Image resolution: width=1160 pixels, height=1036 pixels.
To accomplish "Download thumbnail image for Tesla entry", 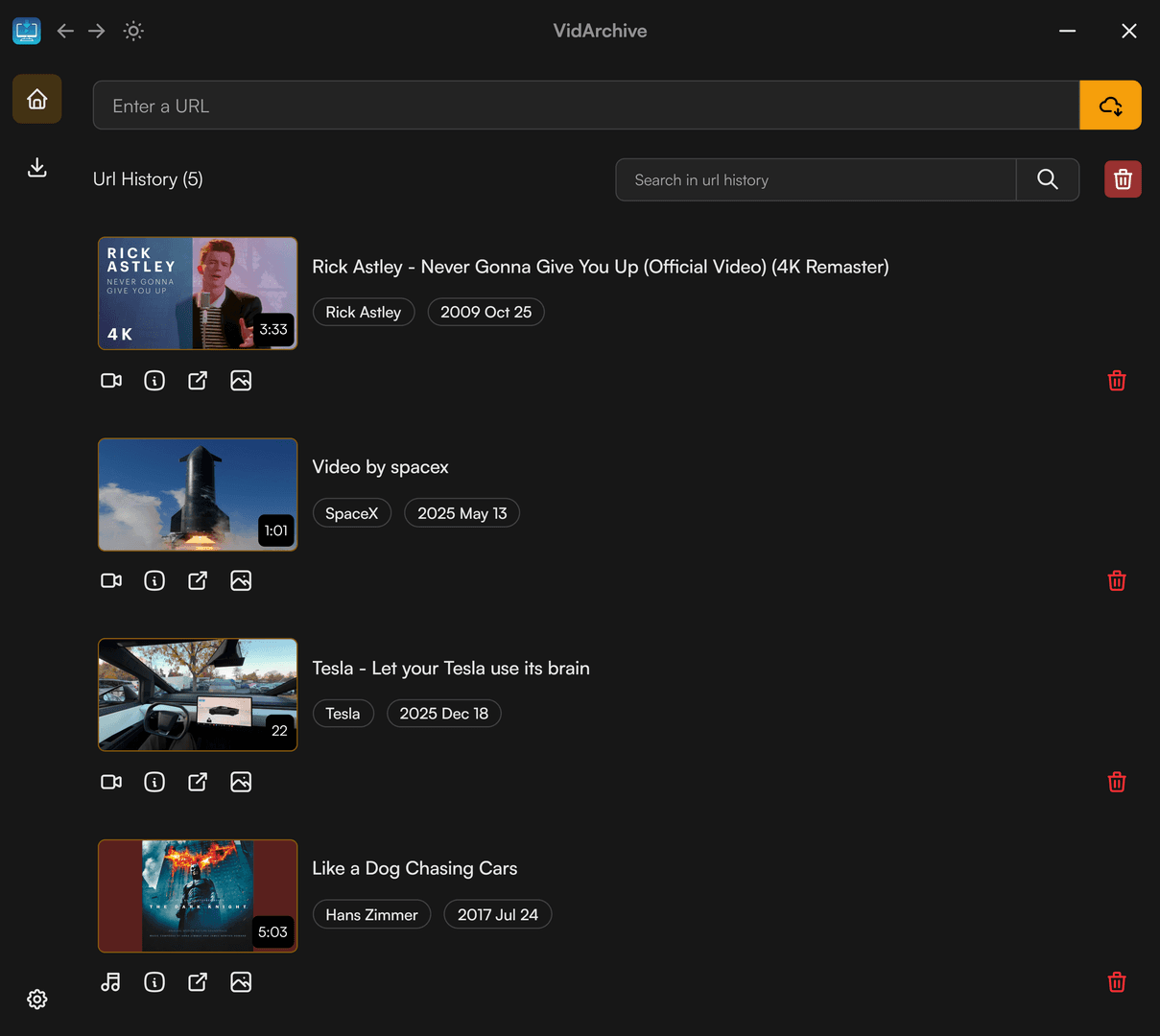I will coord(241,782).
